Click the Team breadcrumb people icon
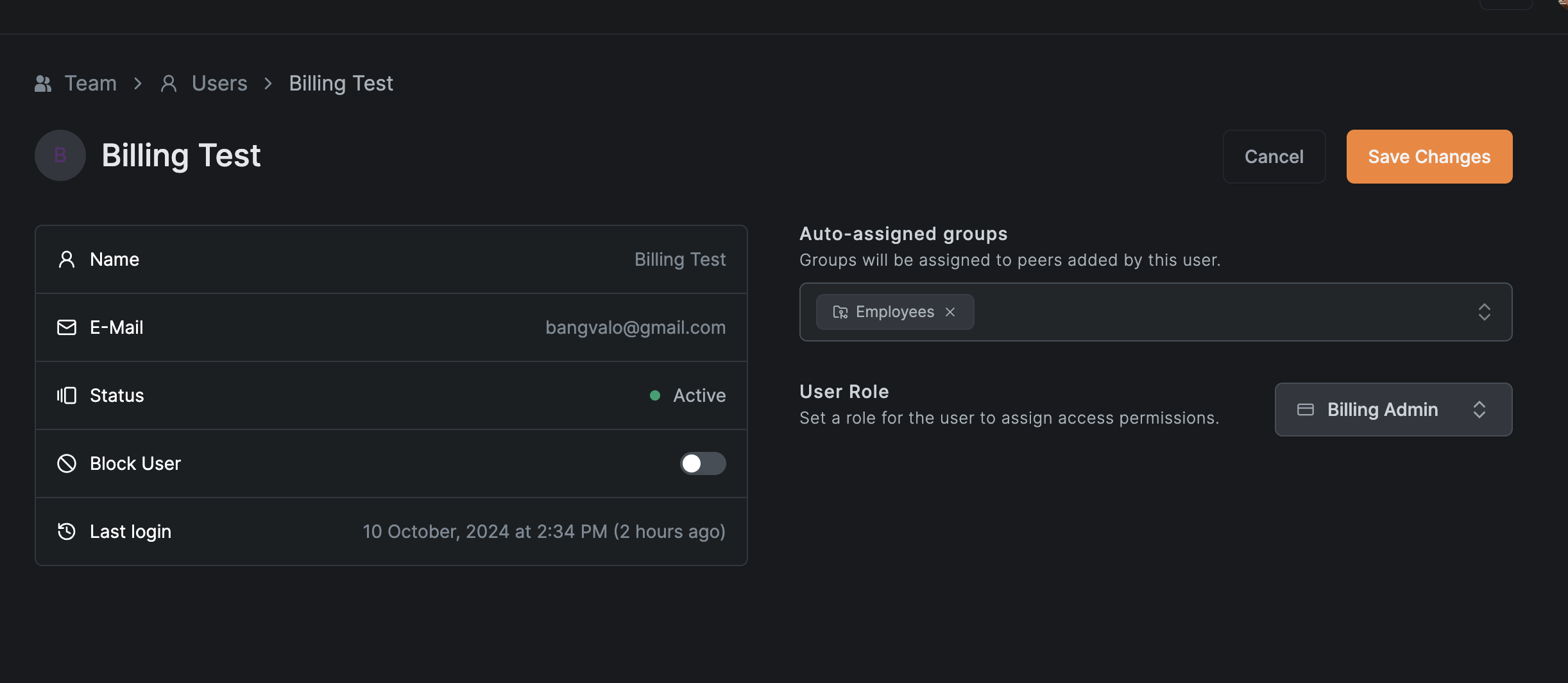Screen dimensions: 1568x683 pos(43,83)
